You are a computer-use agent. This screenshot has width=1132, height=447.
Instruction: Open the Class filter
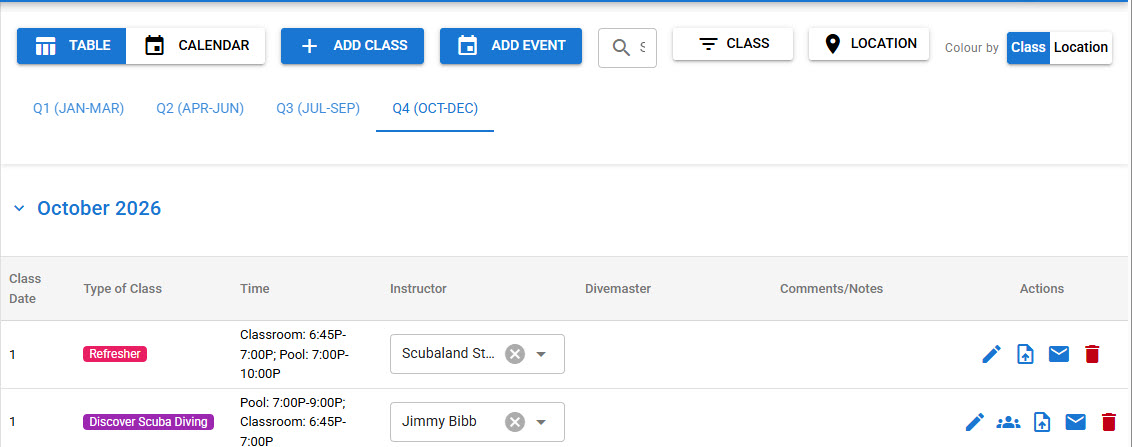coord(733,43)
